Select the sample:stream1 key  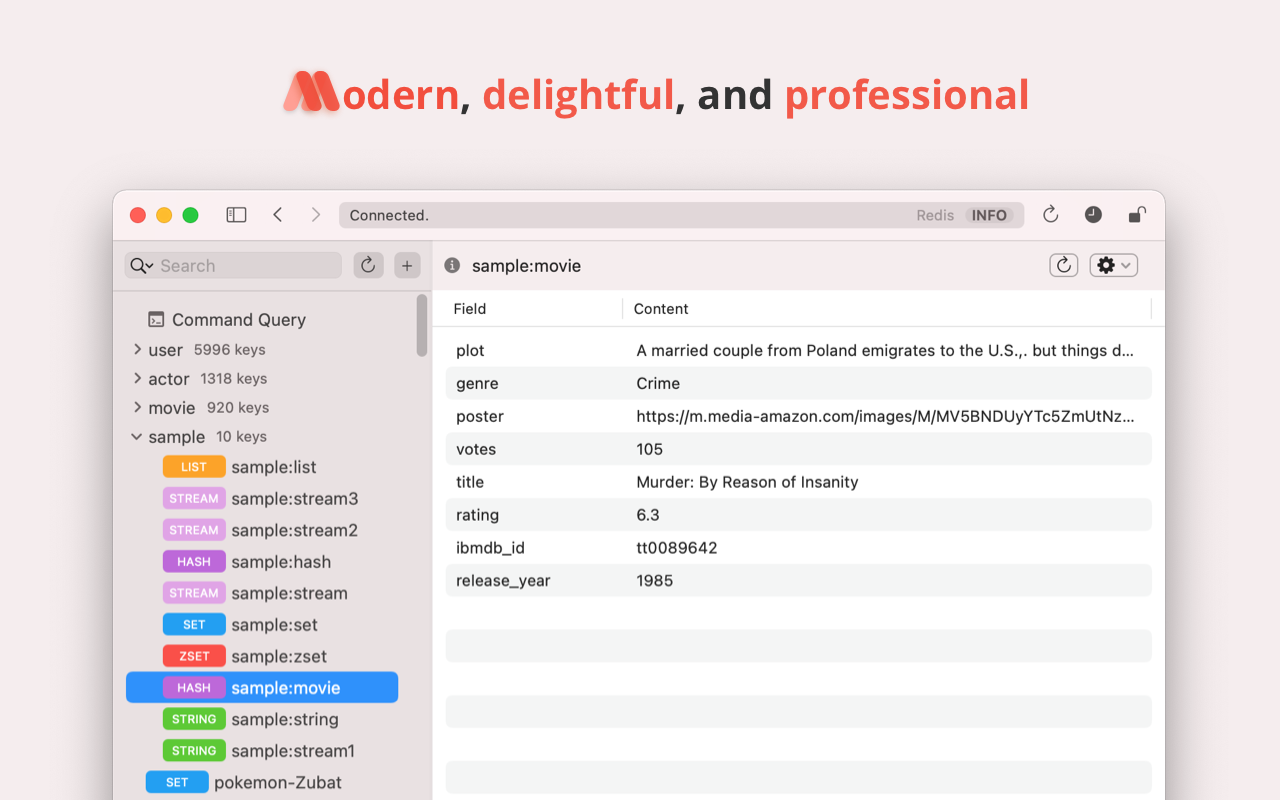(262, 751)
